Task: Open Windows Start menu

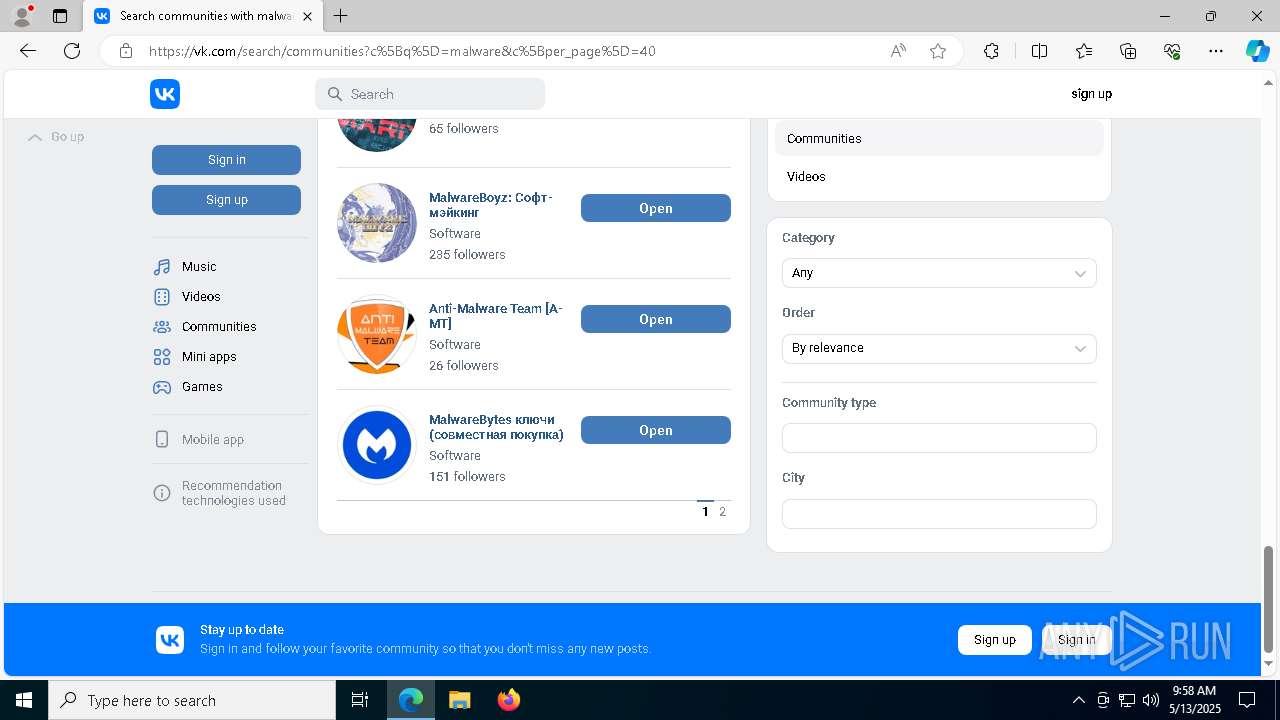Action: (24, 700)
